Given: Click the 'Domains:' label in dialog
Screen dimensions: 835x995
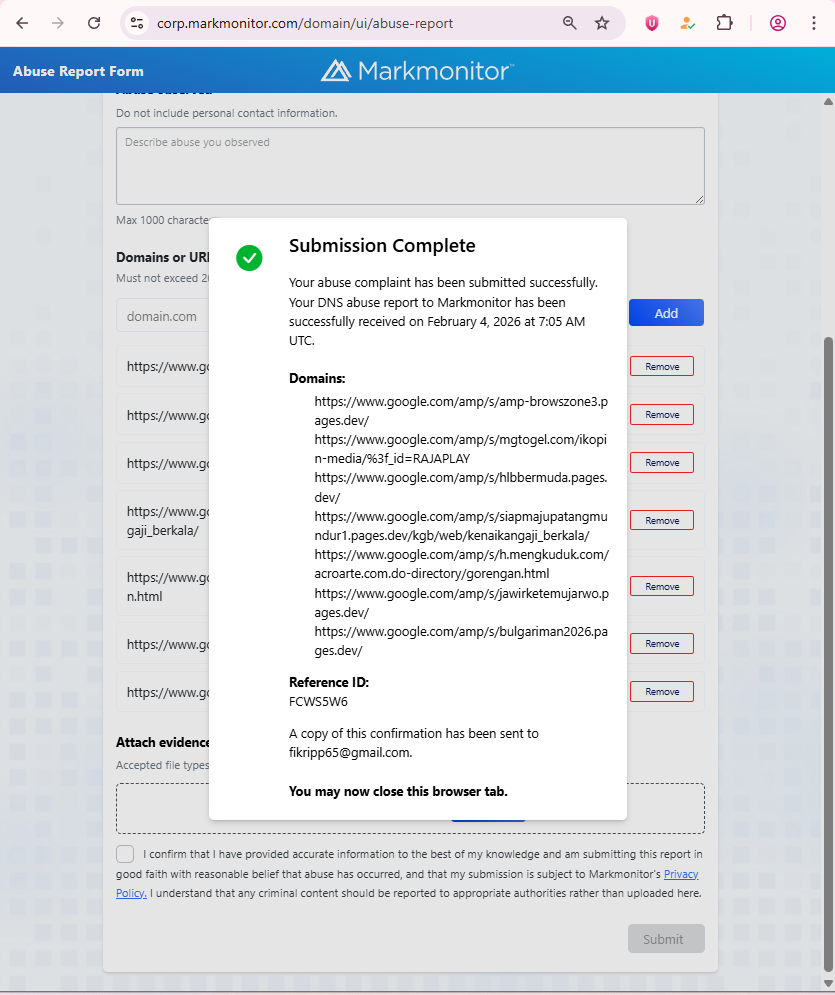Looking at the screenshot, I should [x=317, y=378].
